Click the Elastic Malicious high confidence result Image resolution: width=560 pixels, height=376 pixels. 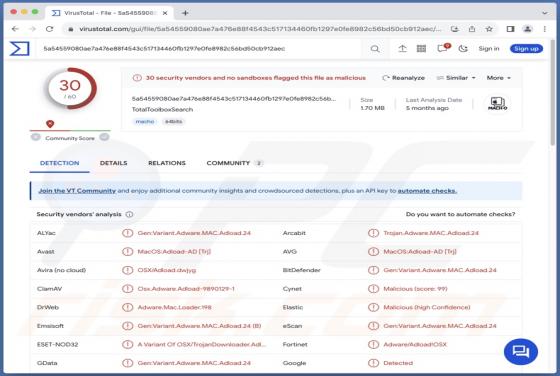tap(427, 307)
